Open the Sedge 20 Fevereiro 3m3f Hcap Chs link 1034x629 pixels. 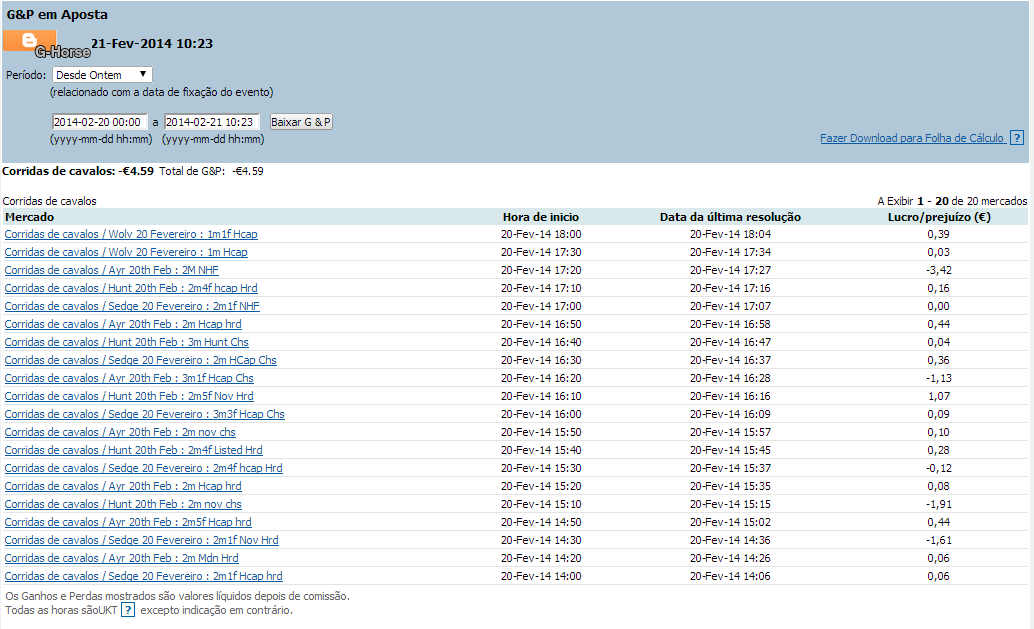click(x=144, y=414)
